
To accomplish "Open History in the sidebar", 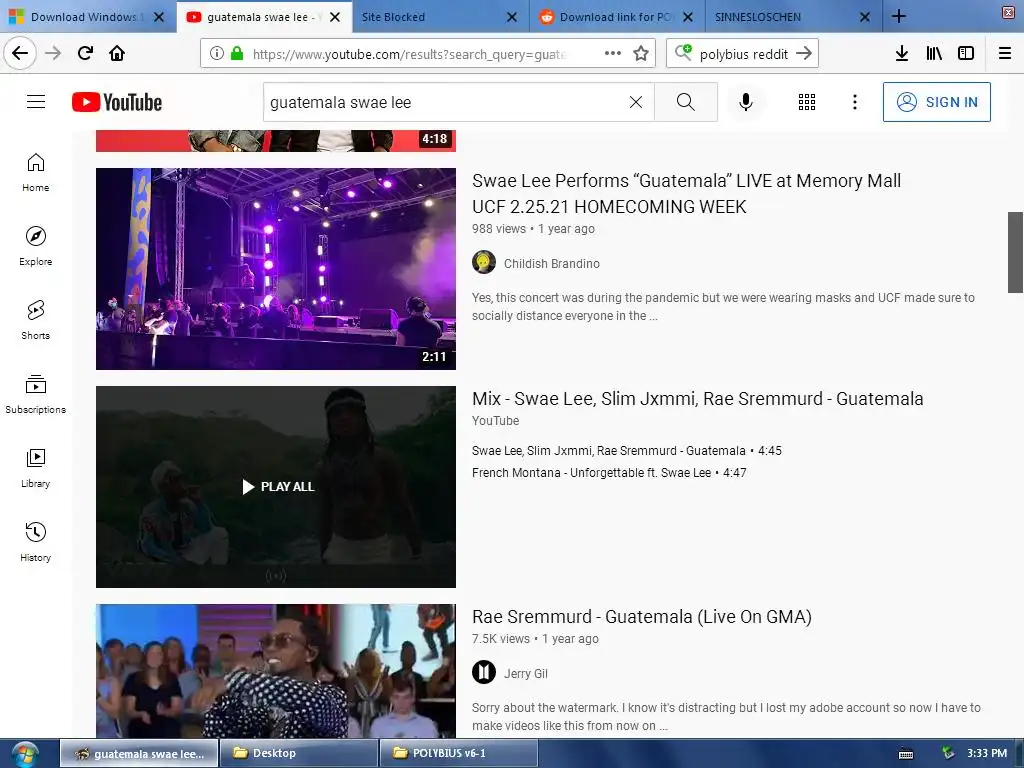I will coord(35,542).
